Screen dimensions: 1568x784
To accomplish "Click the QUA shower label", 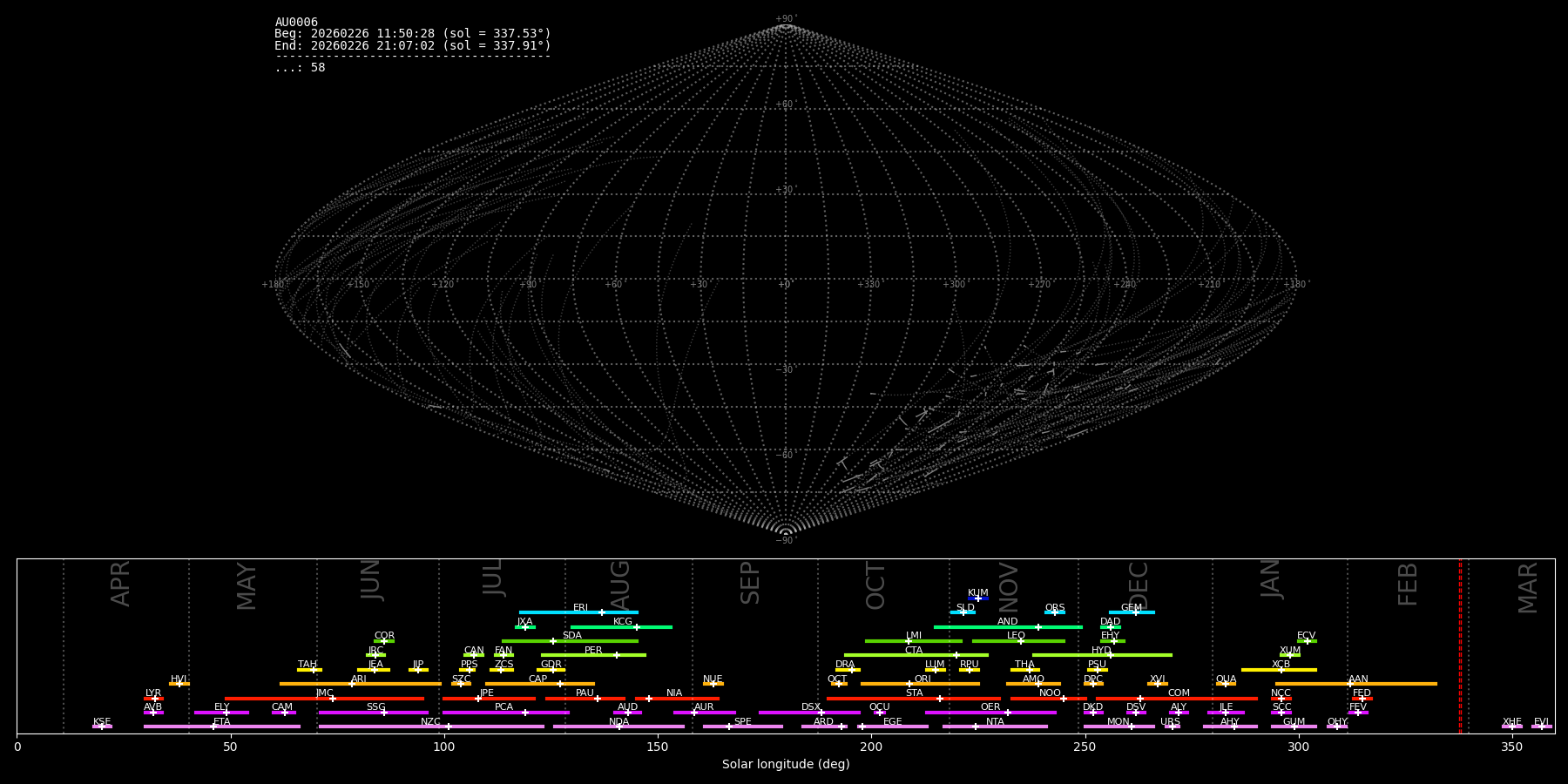I will pos(1227,679).
